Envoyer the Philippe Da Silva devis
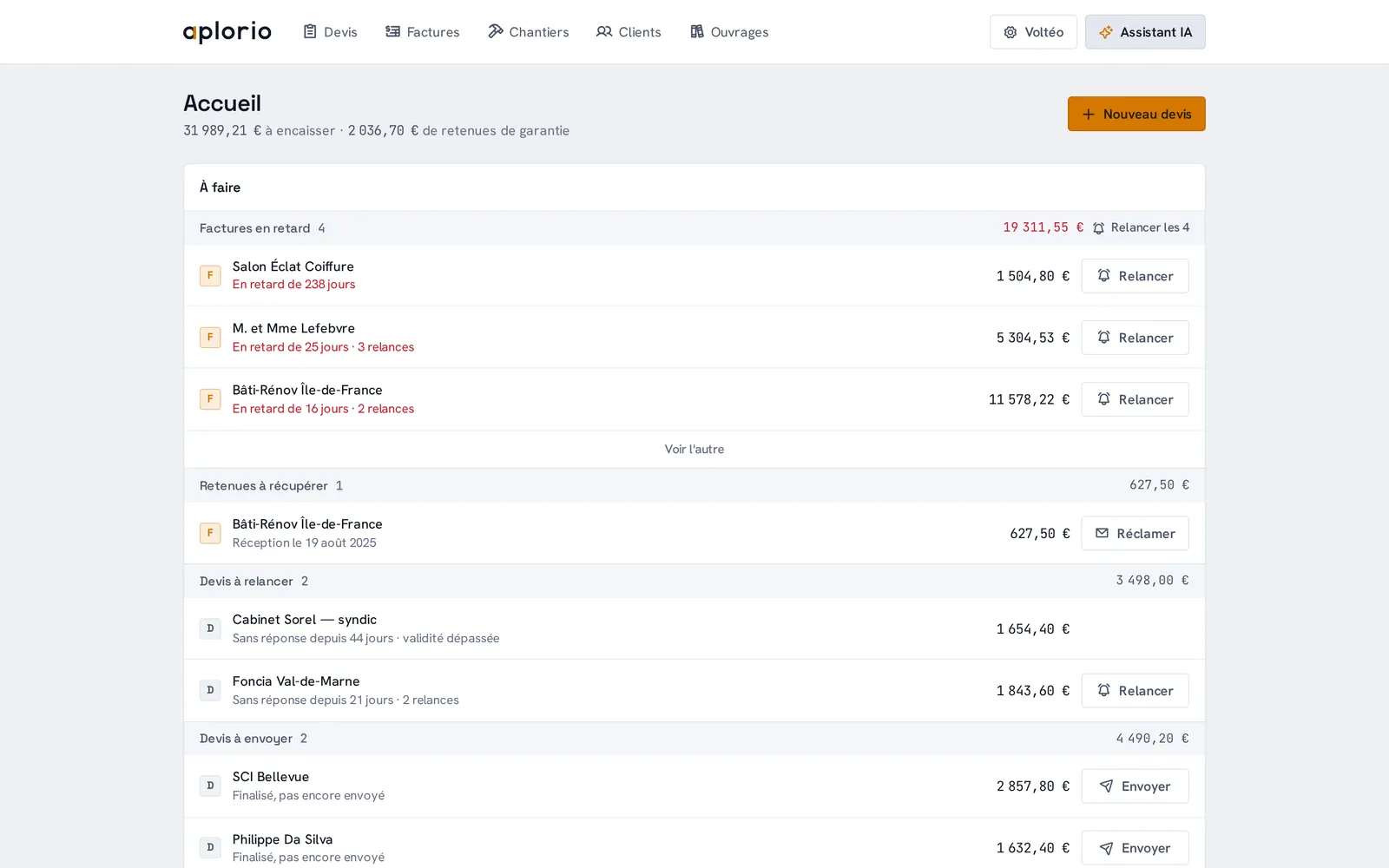 [x=1135, y=848]
